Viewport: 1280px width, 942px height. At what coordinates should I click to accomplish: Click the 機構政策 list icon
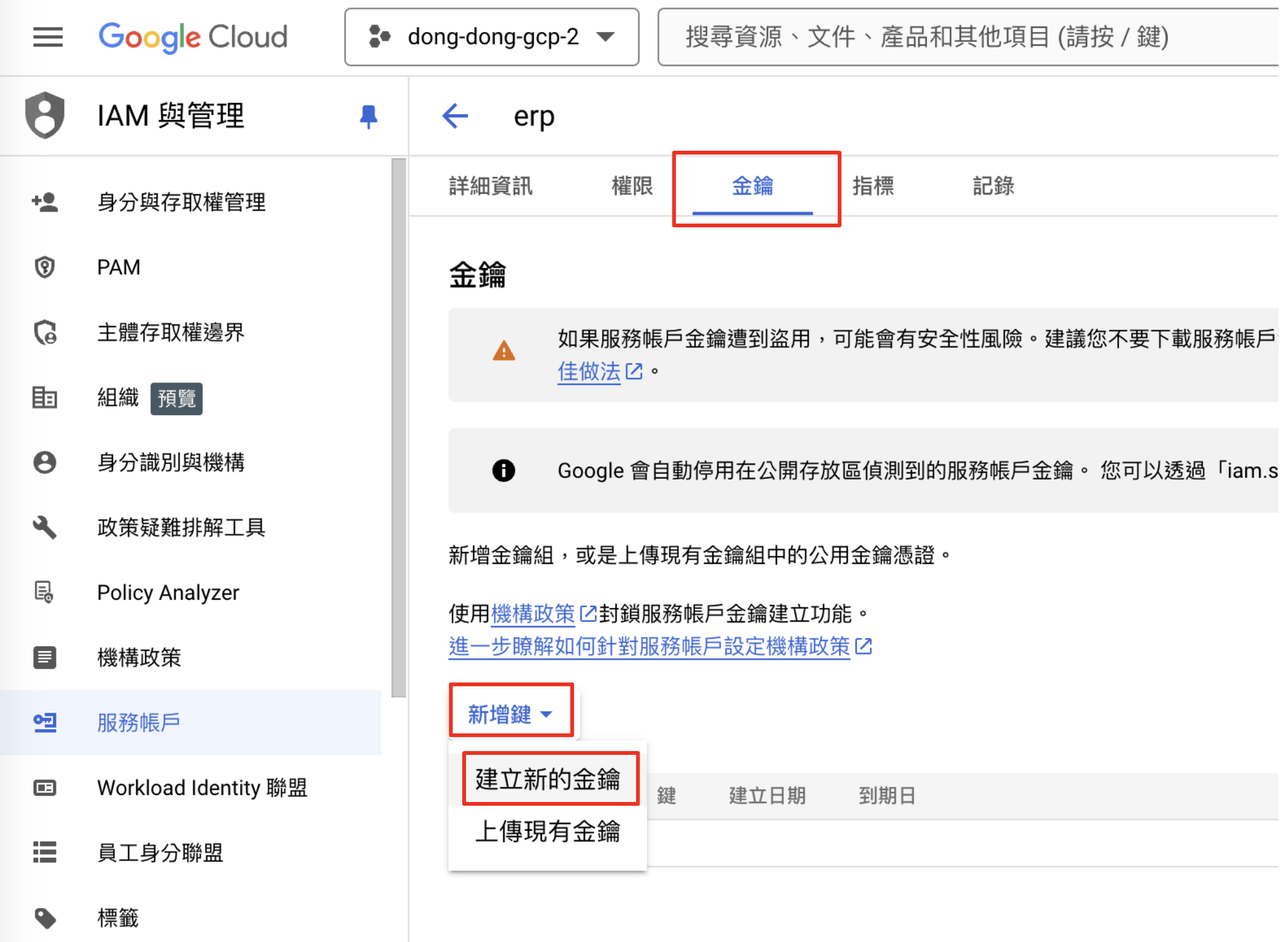point(45,658)
